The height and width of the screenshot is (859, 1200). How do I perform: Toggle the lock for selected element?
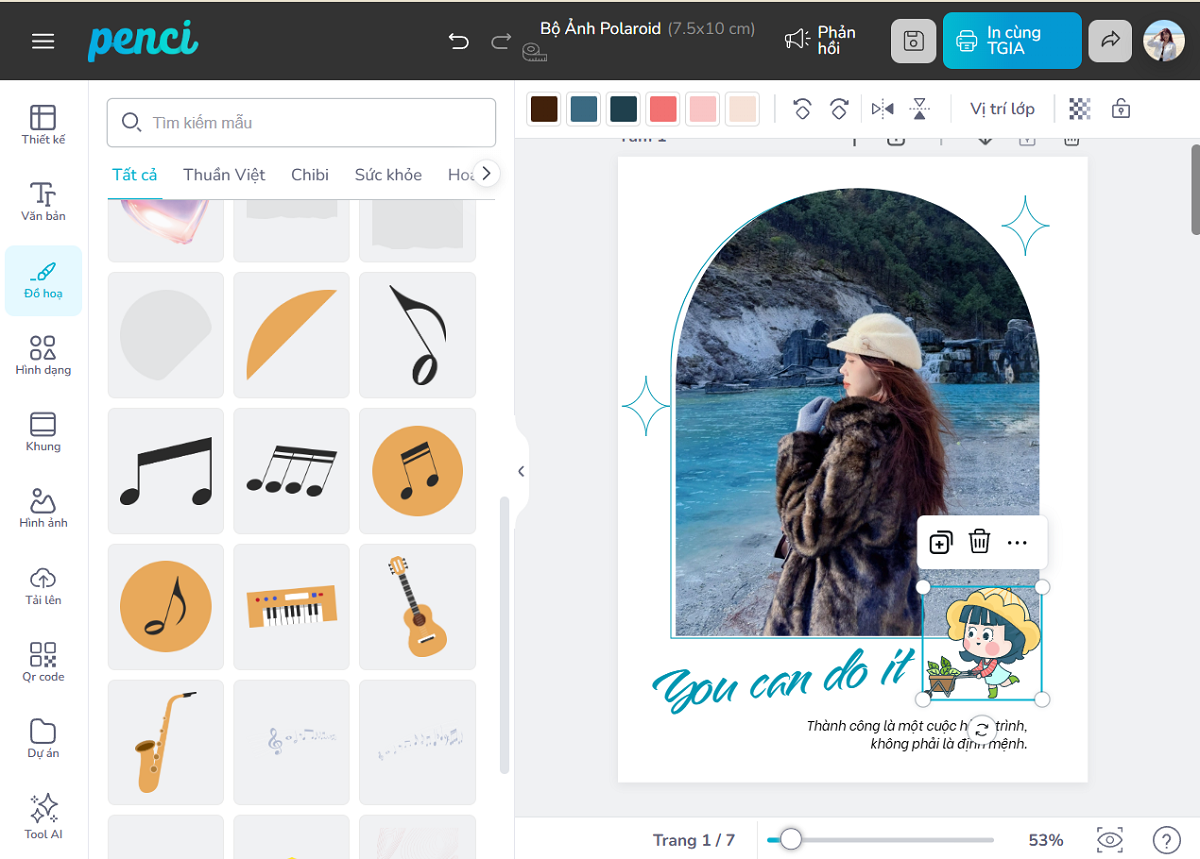[1121, 109]
